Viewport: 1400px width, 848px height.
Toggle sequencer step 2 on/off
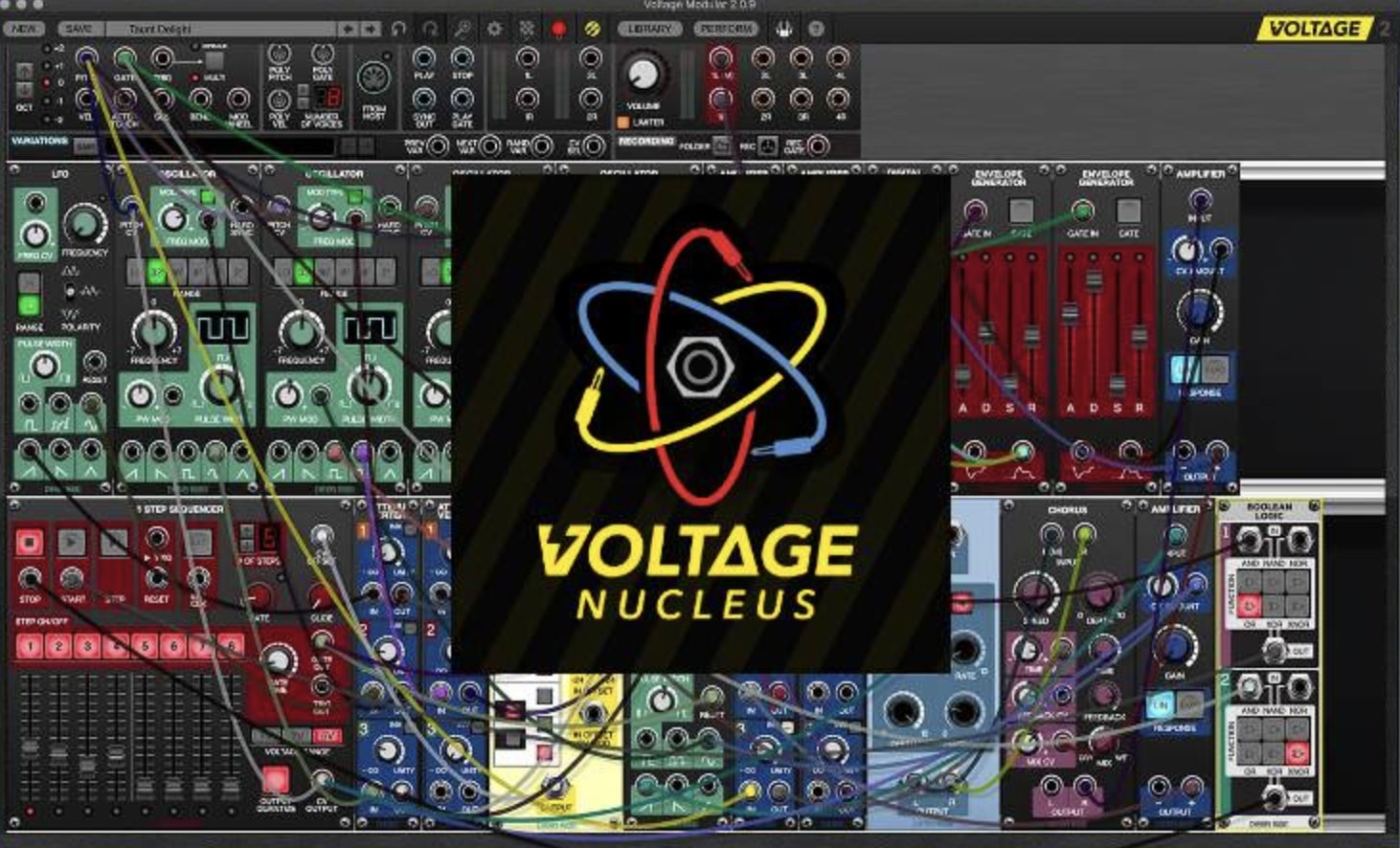coord(58,646)
